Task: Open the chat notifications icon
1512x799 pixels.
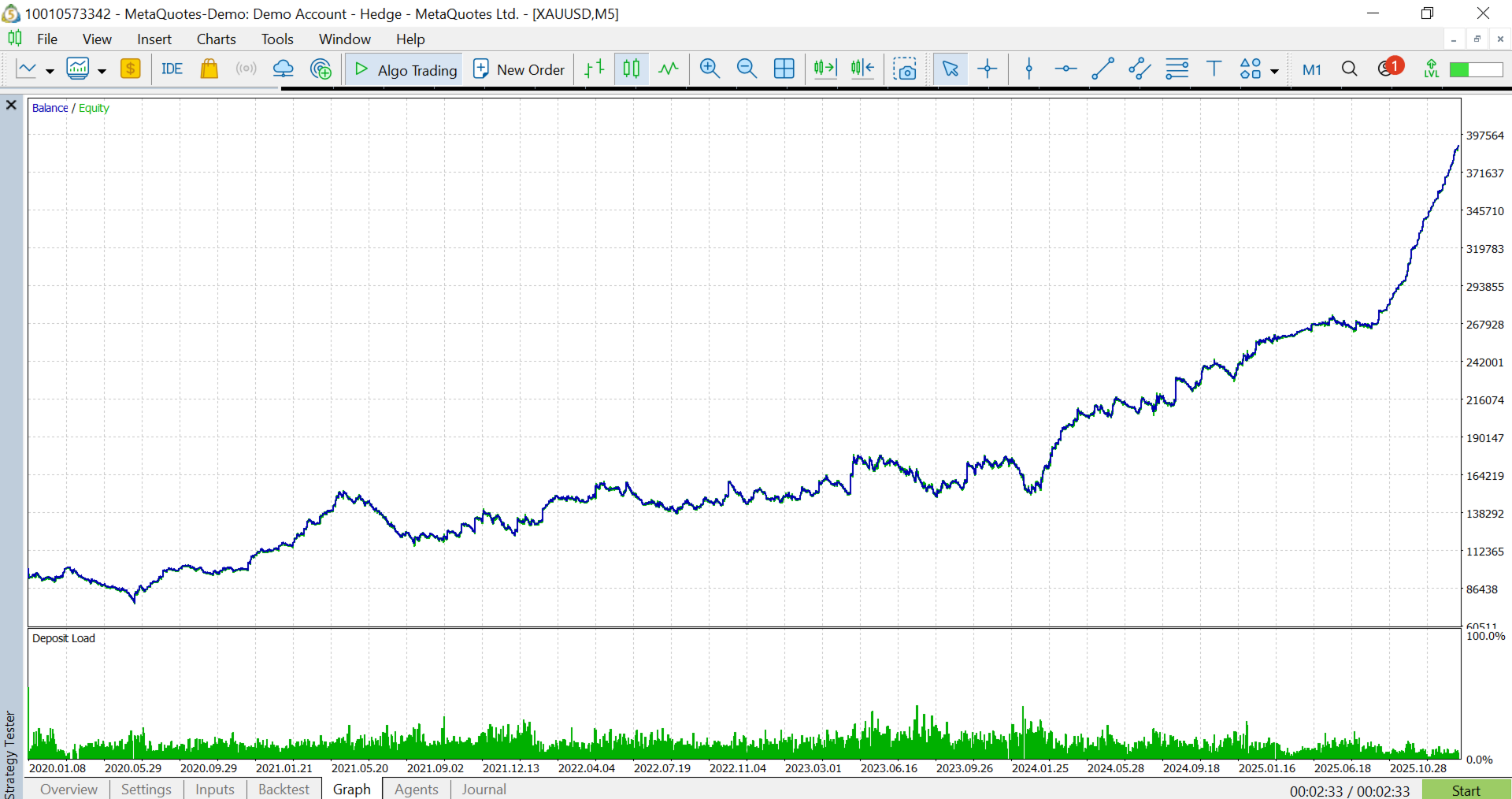Action: [1390, 68]
